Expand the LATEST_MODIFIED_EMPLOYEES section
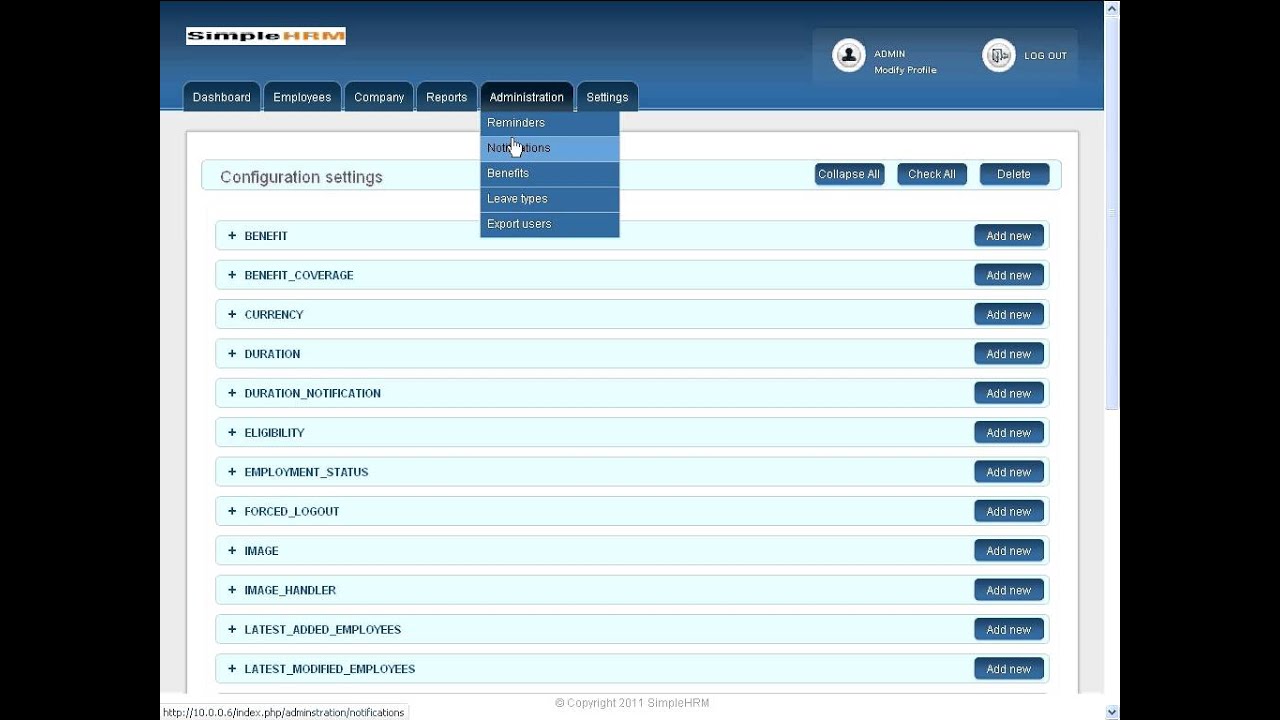Screen dimensions: 1280x720 232,669
